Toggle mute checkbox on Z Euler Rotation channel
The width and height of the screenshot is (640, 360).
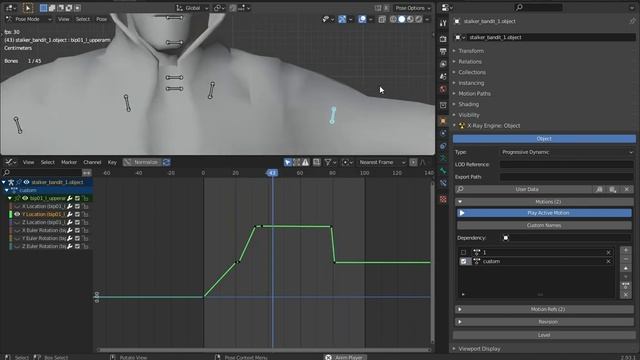(x=78, y=247)
